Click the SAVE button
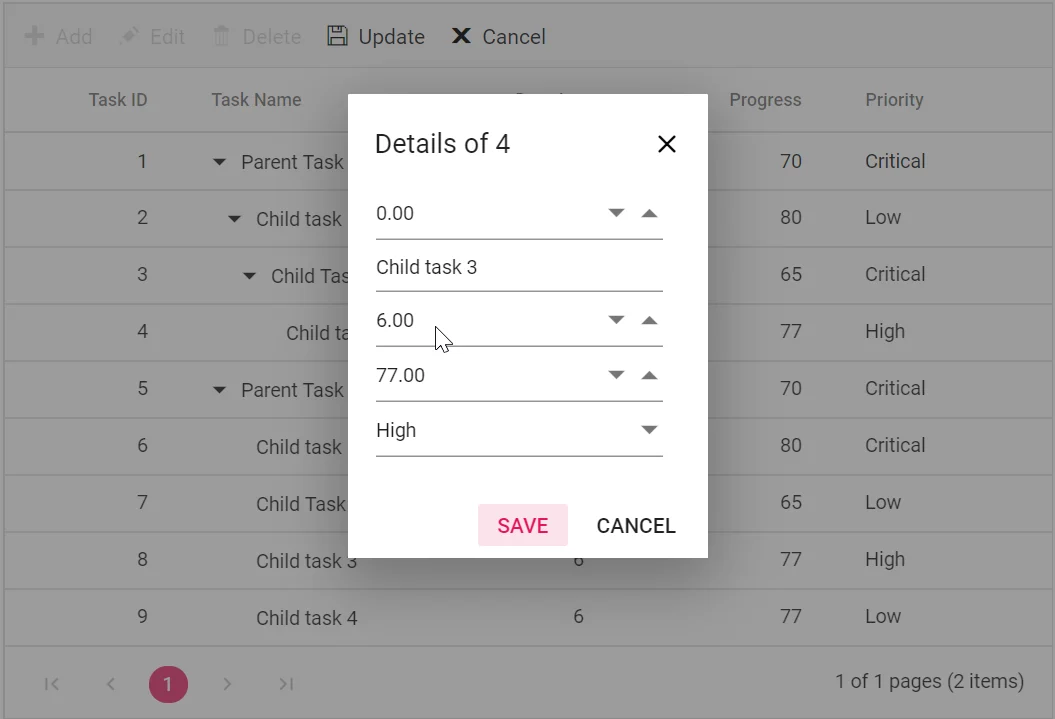Screen dimensions: 1055x719 [x=522, y=525]
